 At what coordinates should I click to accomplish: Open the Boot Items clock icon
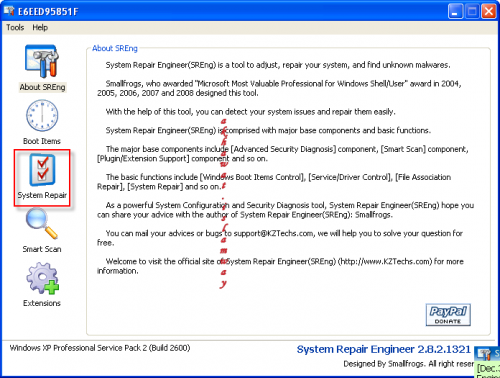point(42,115)
